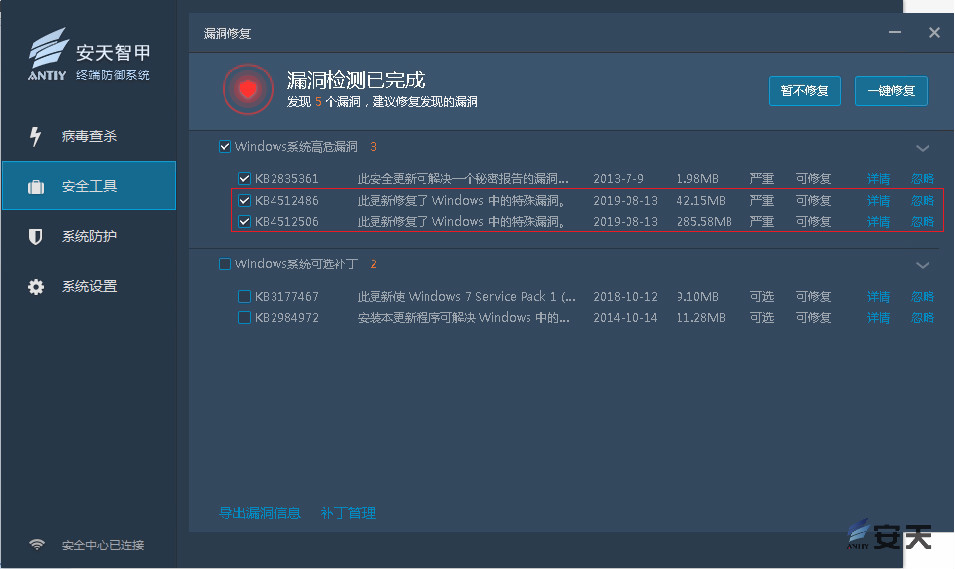Click the KB2984972 patch ID text
This screenshot has height=569, width=955.
[286, 317]
